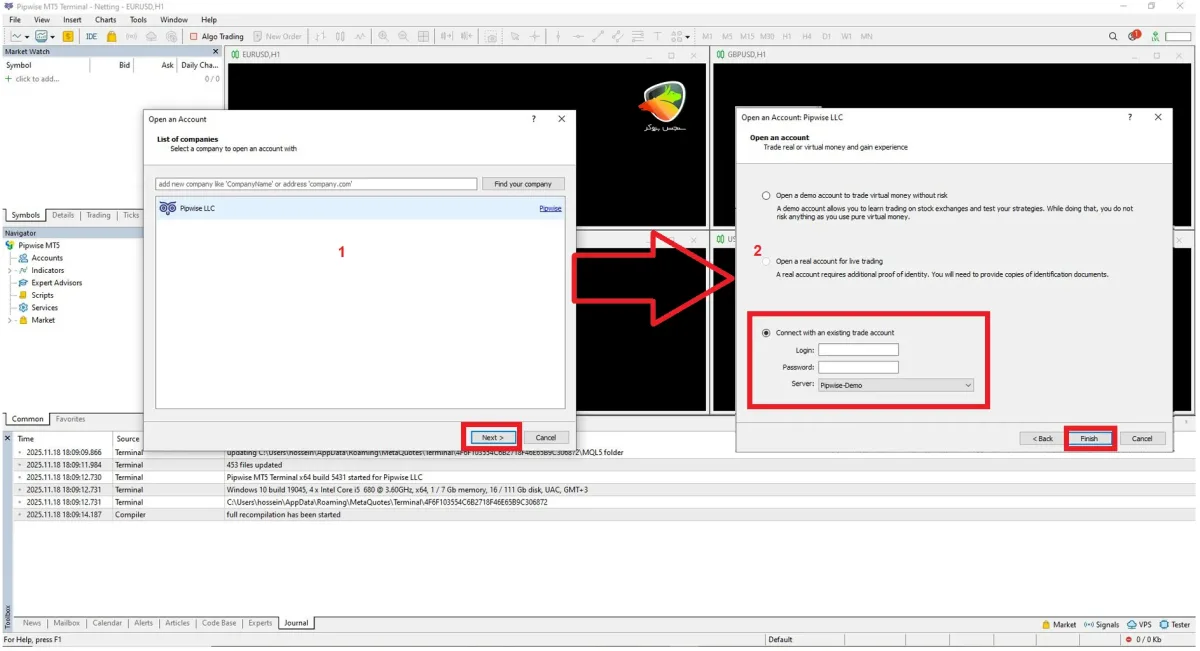1200x651 pixels.
Task: Open the File menu
Action: click(15, 20)
